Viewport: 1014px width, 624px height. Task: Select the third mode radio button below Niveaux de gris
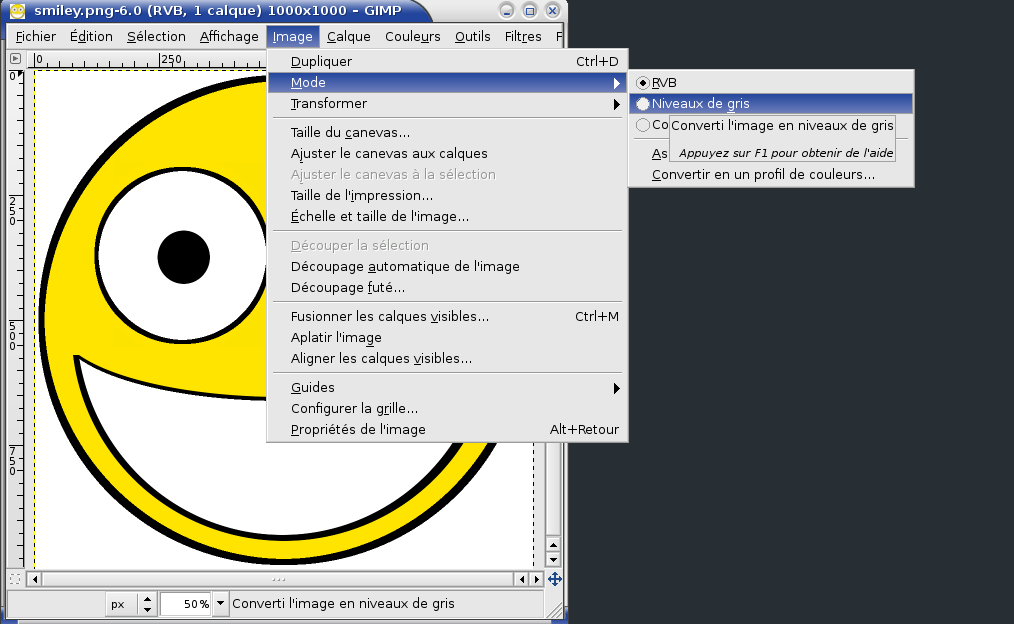point(643,125)
